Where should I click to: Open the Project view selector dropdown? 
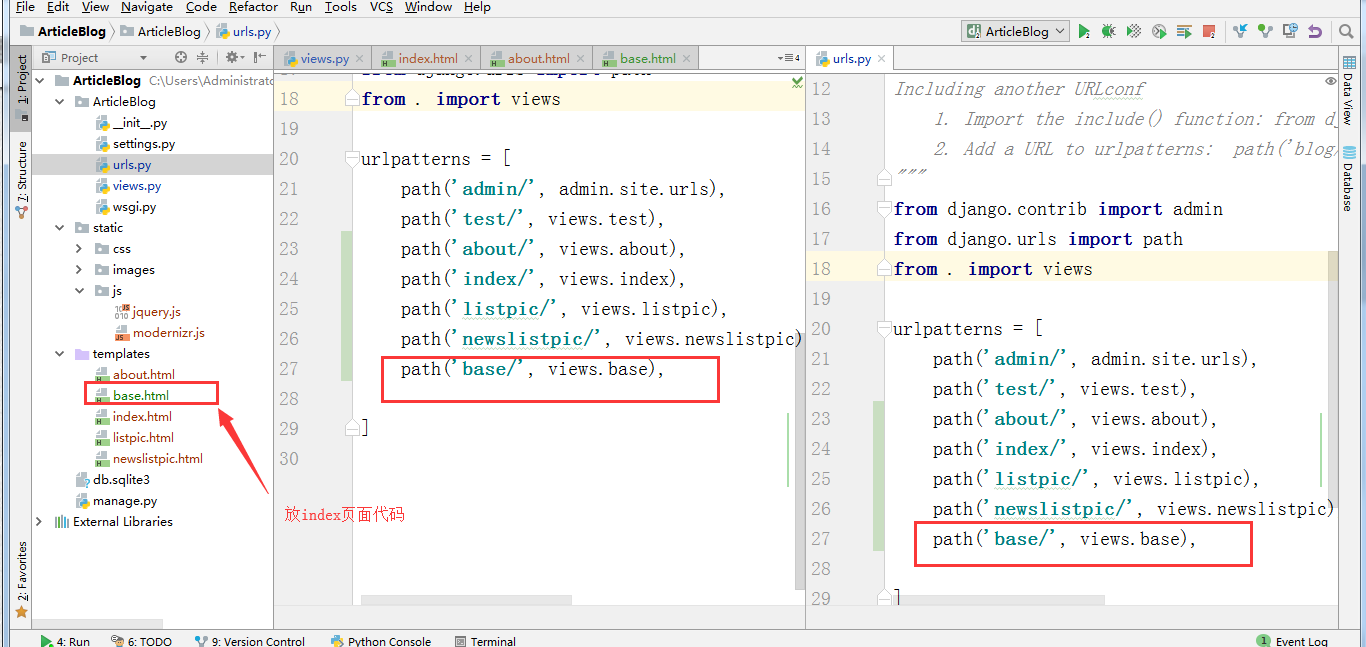tap(96, 58)
